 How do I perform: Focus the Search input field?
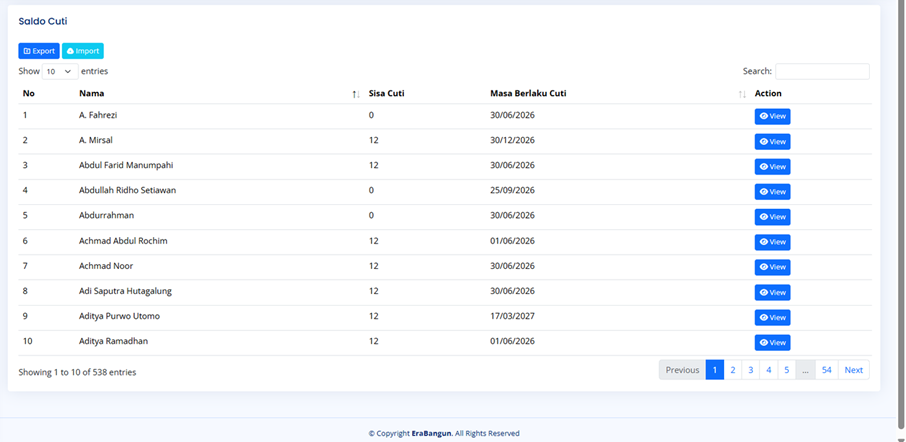(x=822, y=72)
